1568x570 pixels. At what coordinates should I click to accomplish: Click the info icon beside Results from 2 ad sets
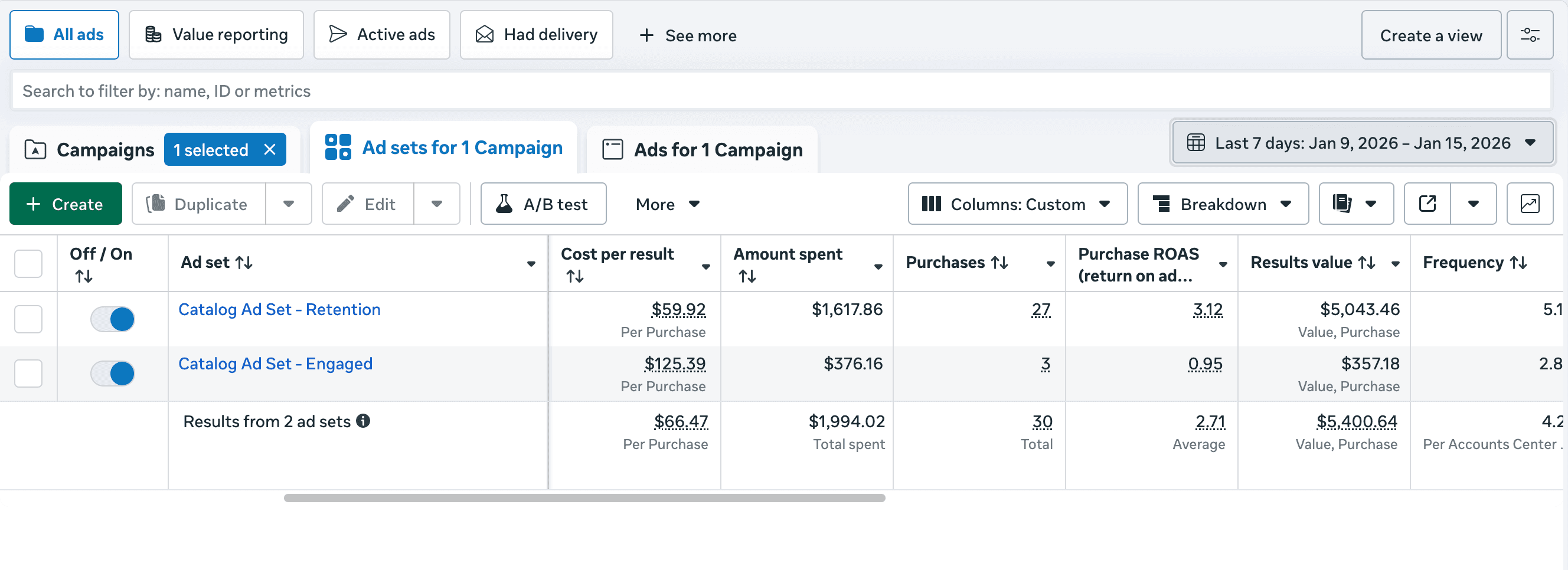[x=364, y=421]
